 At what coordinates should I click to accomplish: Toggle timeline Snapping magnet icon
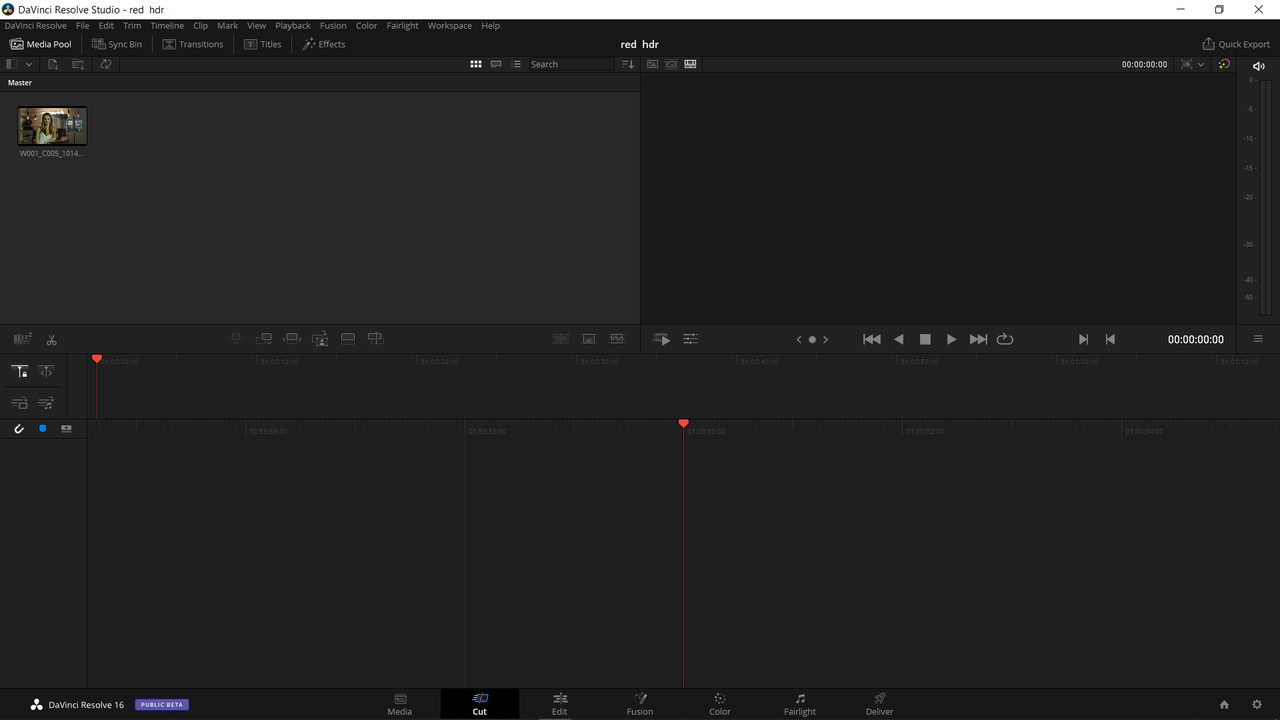(18, 429)
